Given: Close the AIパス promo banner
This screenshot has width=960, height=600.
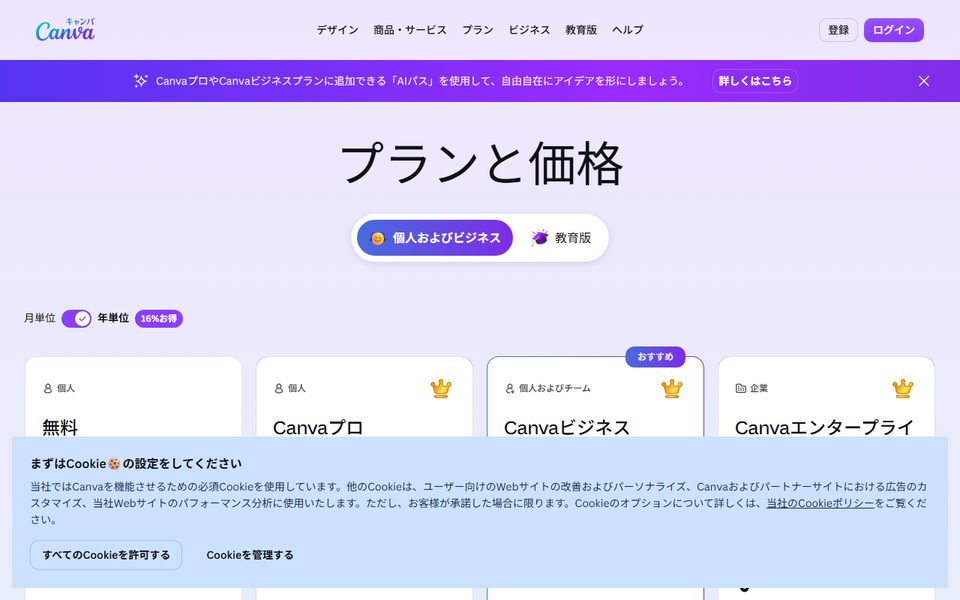Looking at the screenshot, I should [x=923, y=81].
